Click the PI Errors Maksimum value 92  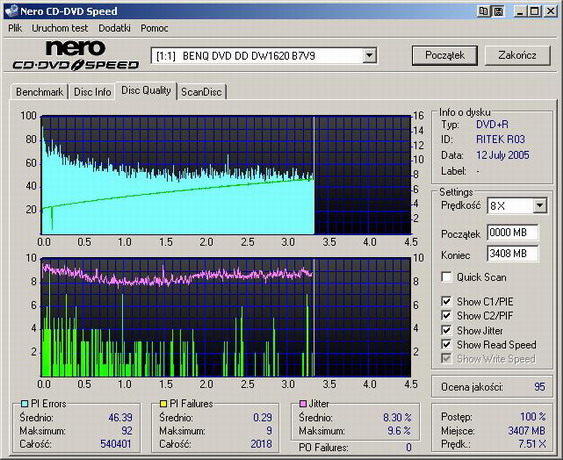pyautogui.click(x=127, y=431)
